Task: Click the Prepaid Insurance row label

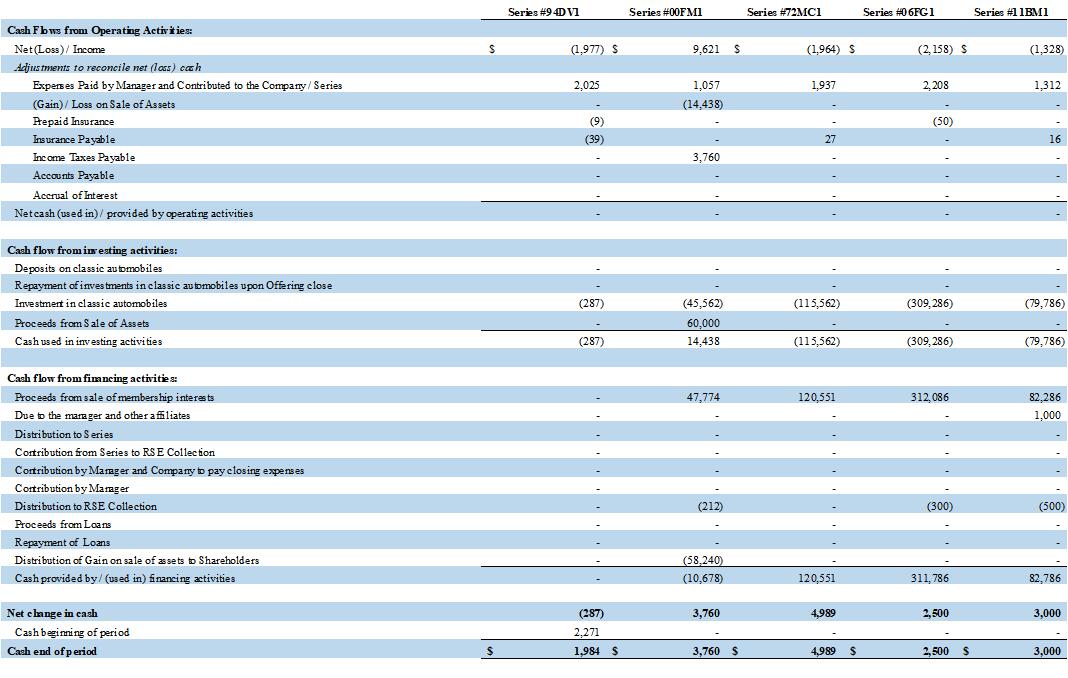Action: [x=73, y=121]
